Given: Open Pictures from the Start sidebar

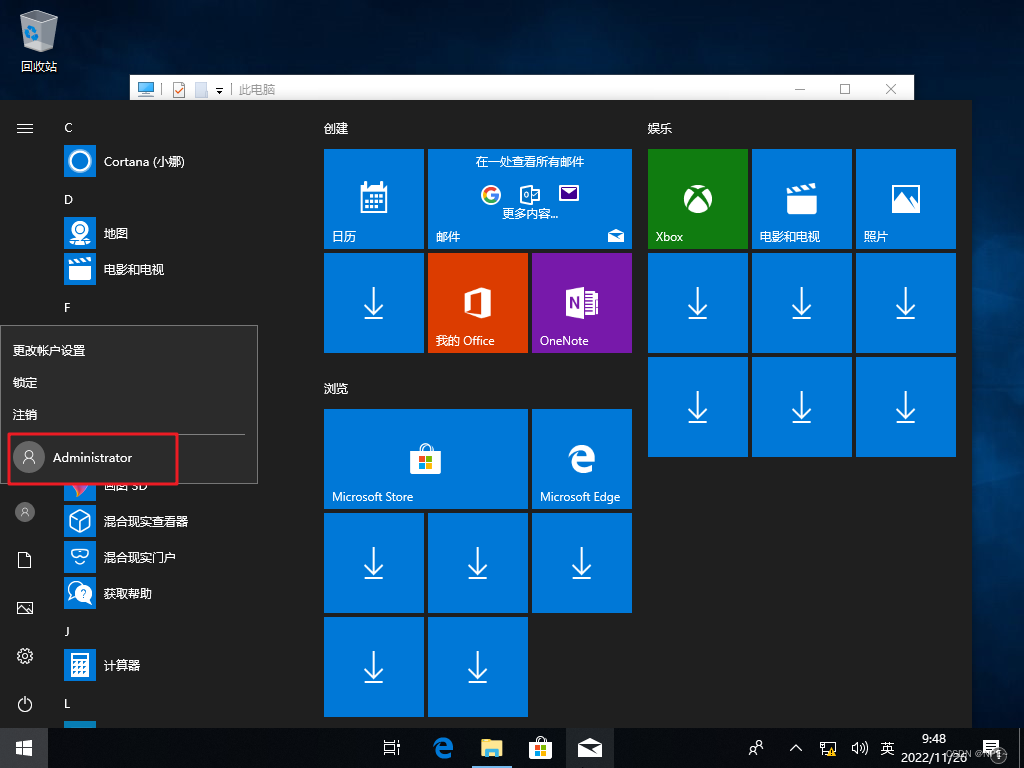Looking at the screenshot, I should (25, 608).
